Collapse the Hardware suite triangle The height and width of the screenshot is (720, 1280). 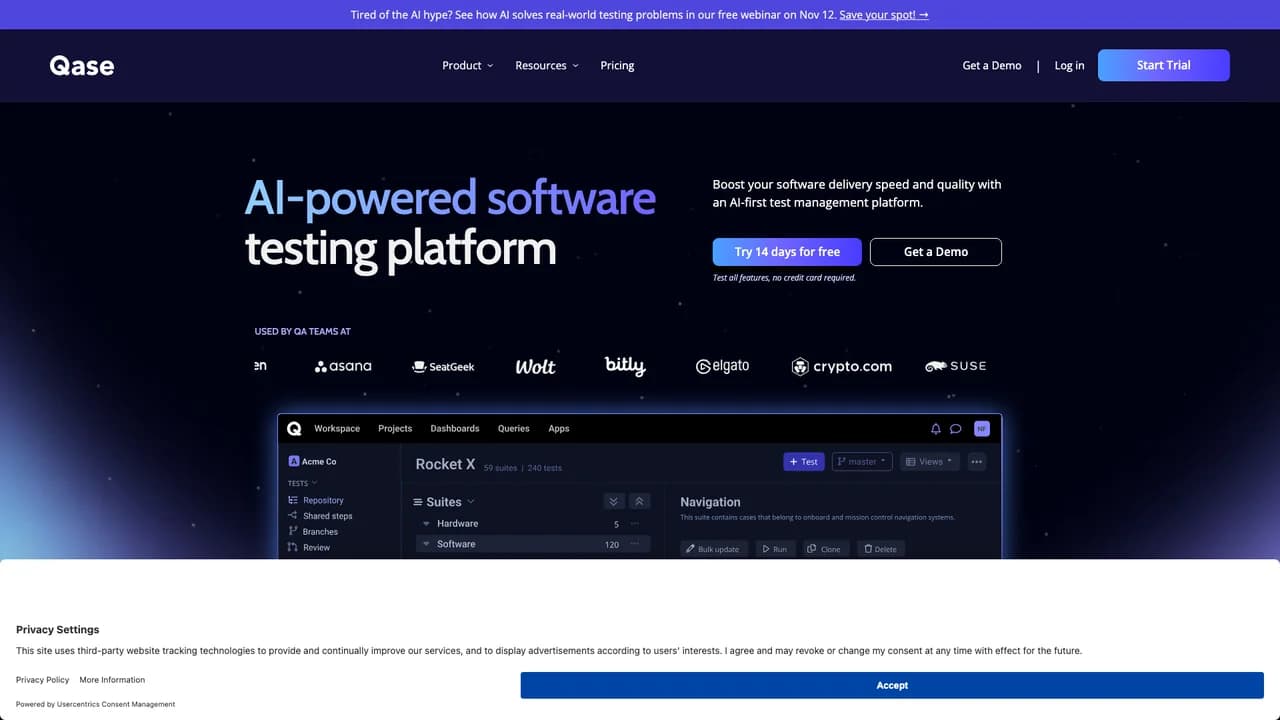point(426,524)
